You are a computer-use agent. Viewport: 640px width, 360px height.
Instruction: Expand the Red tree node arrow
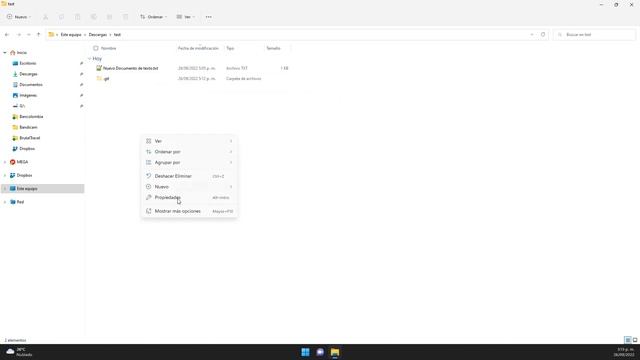5,202
